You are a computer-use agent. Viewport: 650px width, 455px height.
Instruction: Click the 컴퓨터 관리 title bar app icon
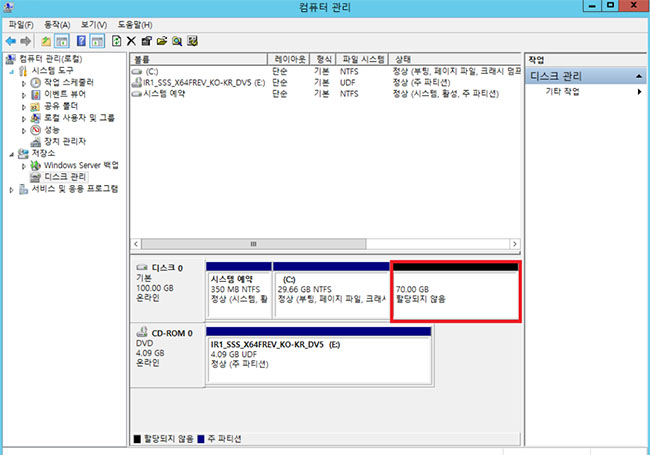pyautogui.click(x=8, y=7)
